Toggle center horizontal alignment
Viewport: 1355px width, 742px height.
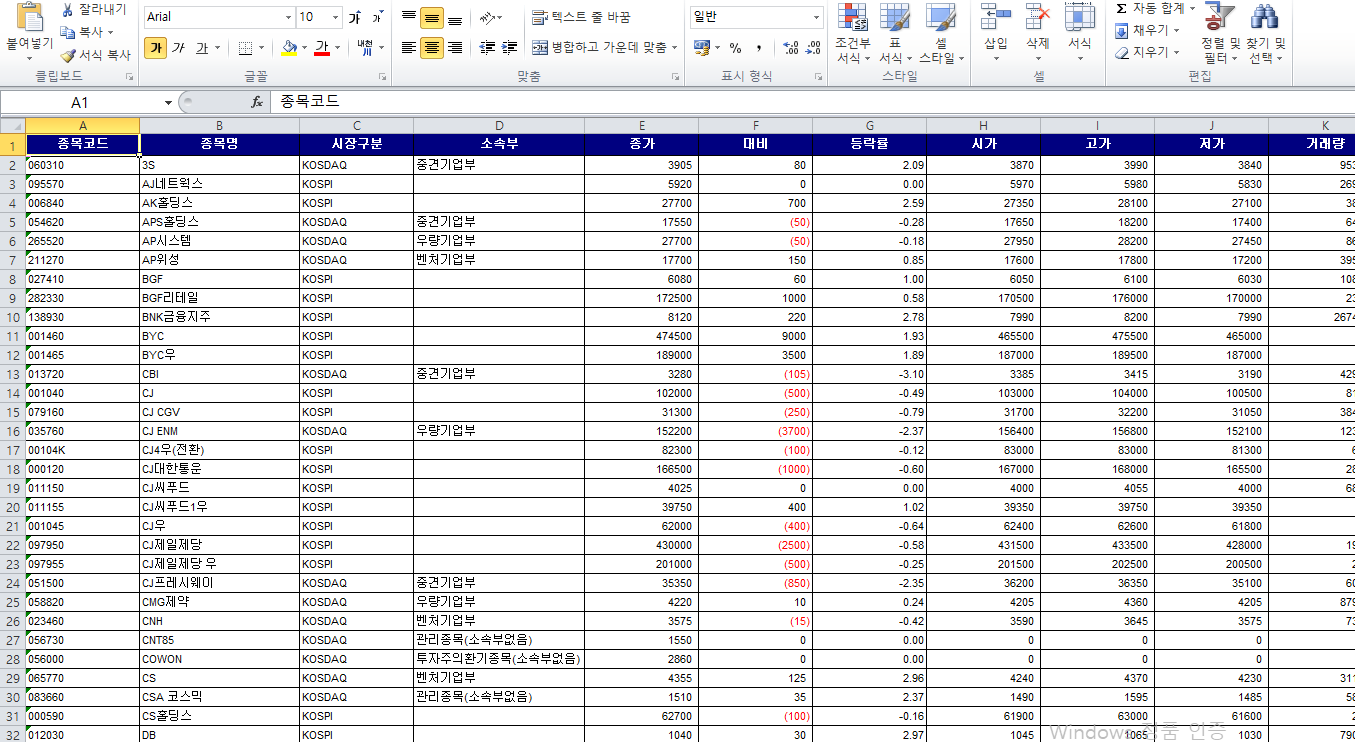coord(432,48)
